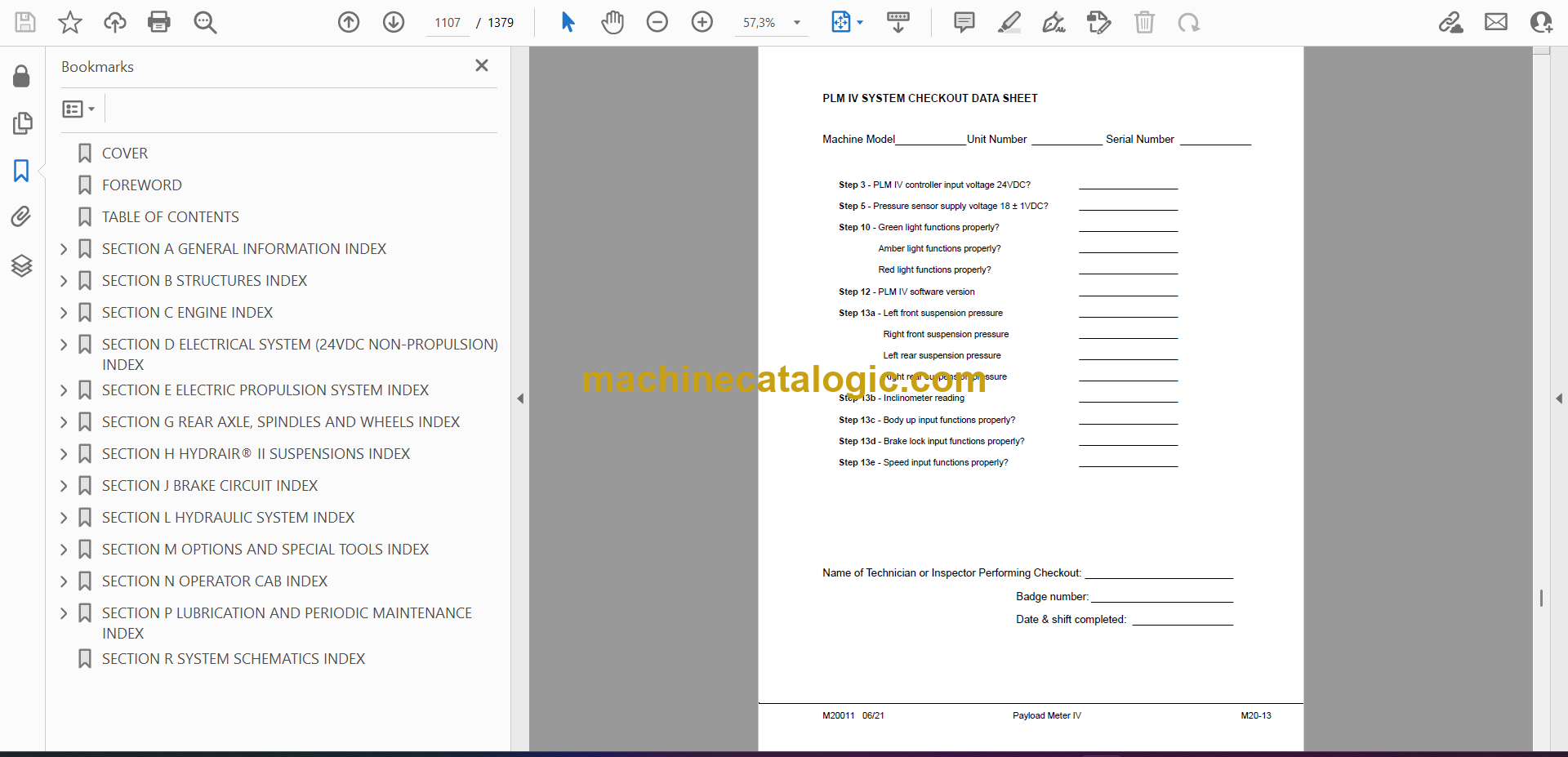Click the stamp tool icon
This screenshot has height=757, width=1568.
pyautogui.click(x=1099, y=22)
